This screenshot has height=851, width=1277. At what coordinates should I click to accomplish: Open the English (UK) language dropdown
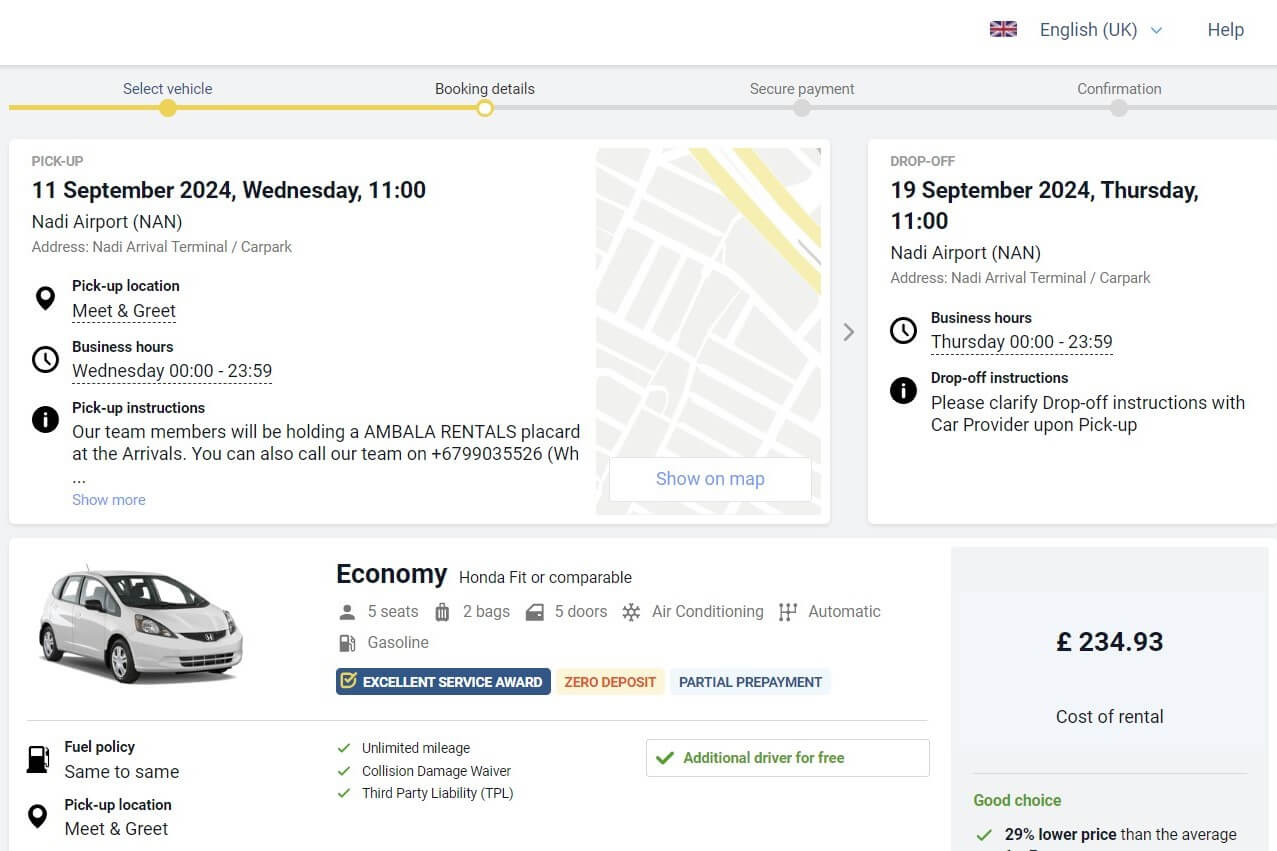coord(1101,30)
